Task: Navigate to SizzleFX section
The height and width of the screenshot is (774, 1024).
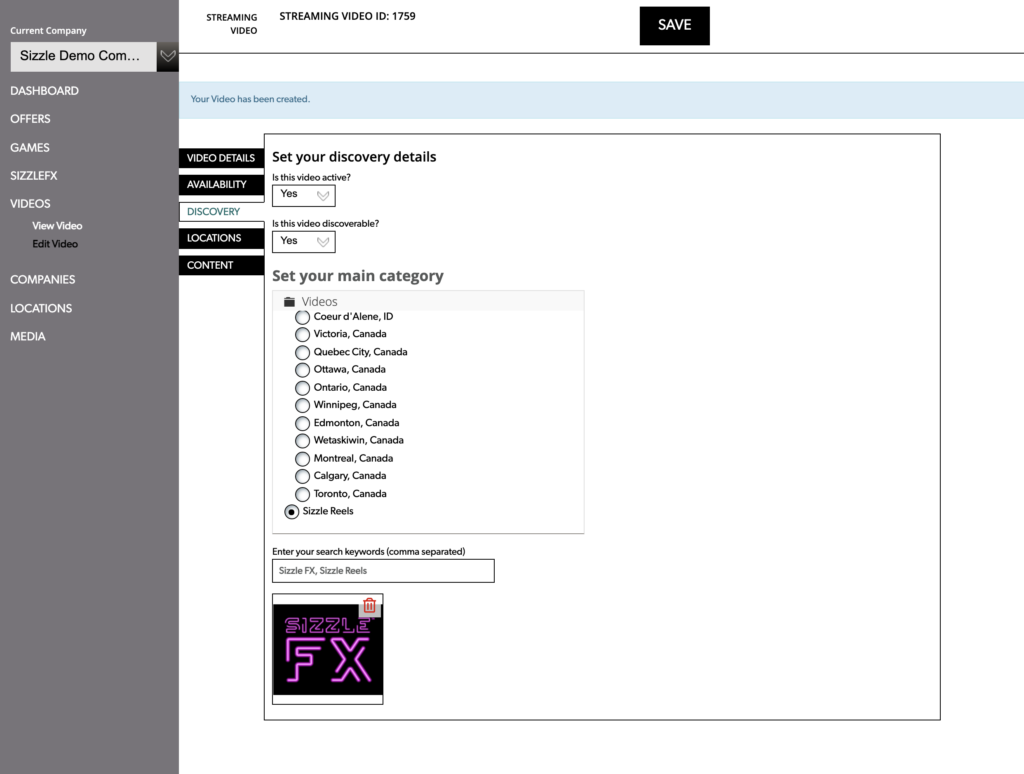Action: pyautogui.click(x=33, y=176)
